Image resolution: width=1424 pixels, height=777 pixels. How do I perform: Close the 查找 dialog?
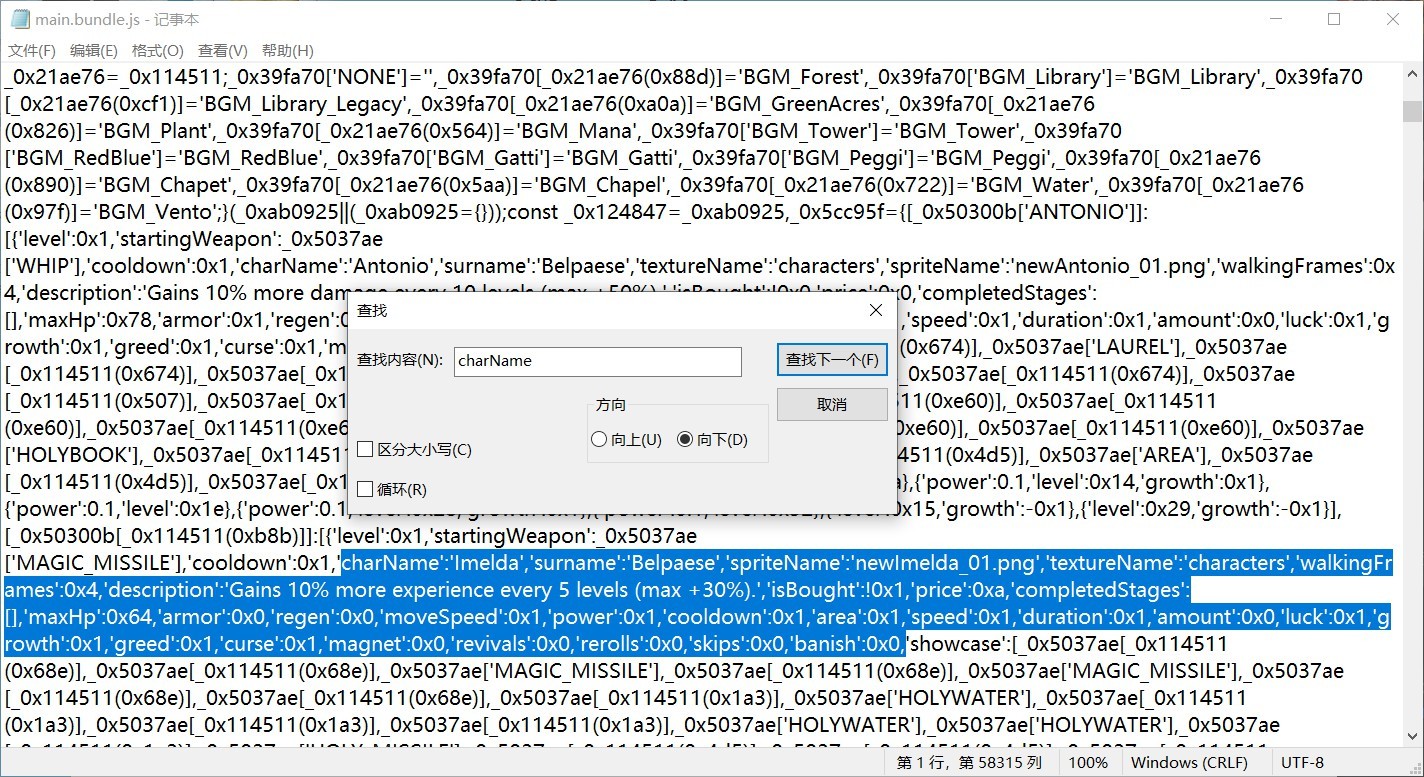pos(876,311)
